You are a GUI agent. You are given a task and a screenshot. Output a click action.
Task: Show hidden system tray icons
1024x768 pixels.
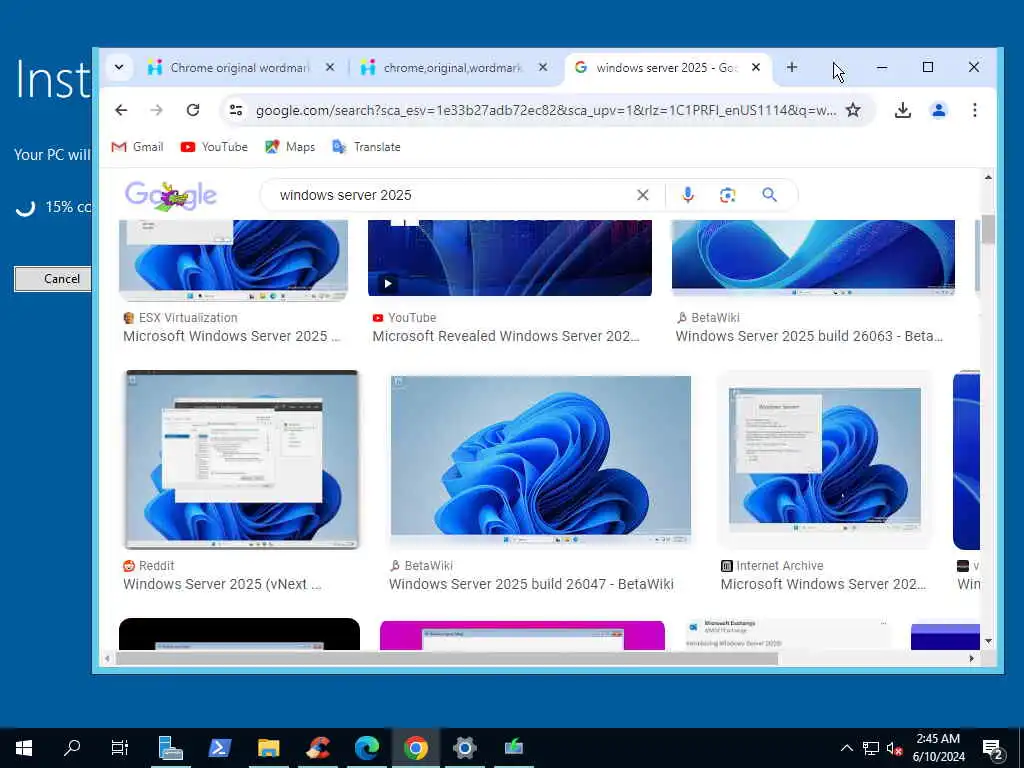click(x=846, y=748)
